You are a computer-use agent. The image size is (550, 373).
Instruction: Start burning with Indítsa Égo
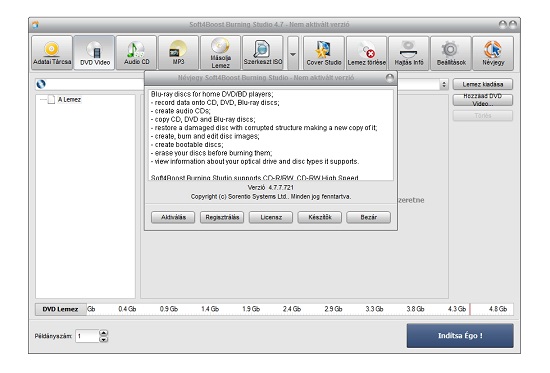click(x=460, y=336)
